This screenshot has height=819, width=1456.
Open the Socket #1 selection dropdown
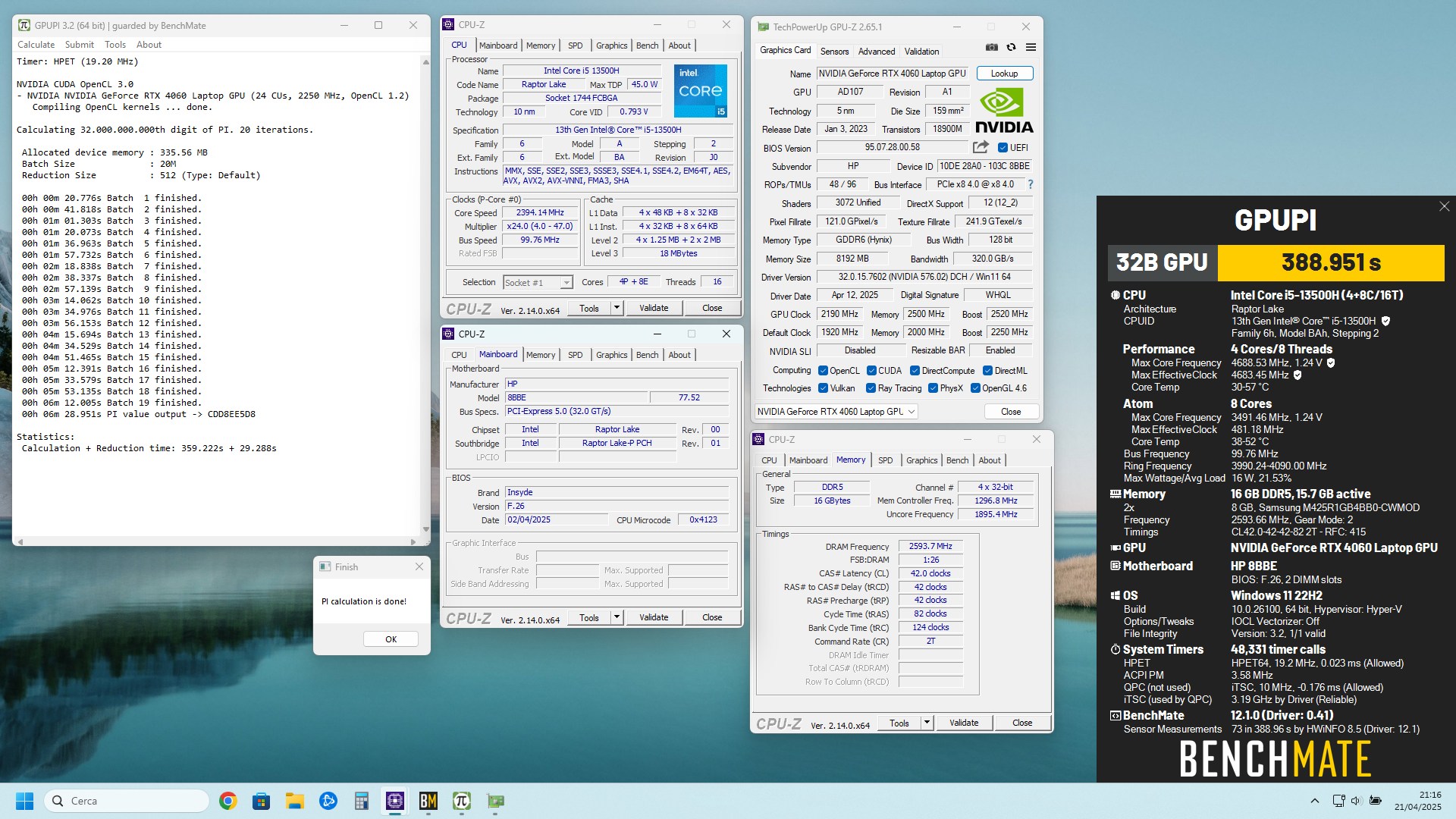point(538,282)
